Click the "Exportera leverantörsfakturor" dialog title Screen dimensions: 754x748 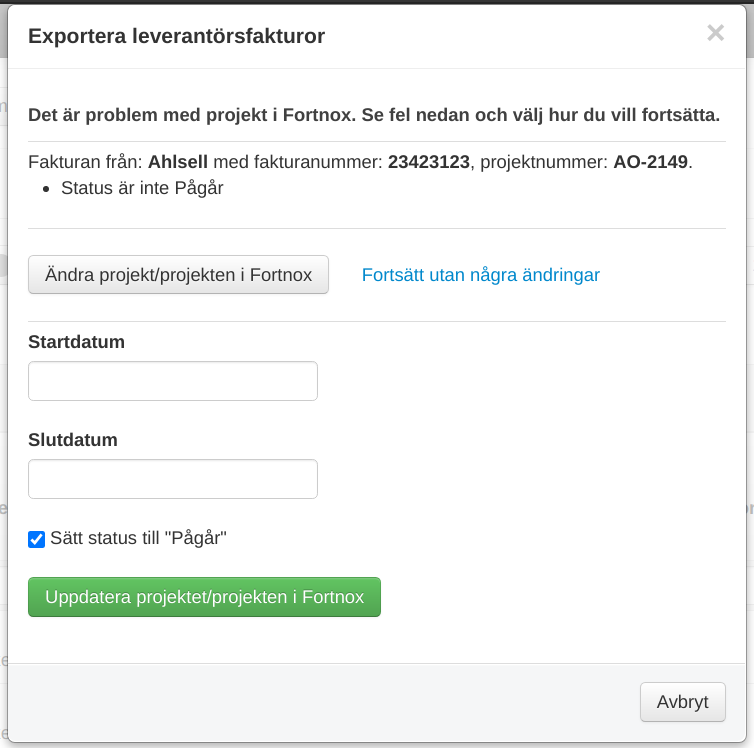coord(176,37)
